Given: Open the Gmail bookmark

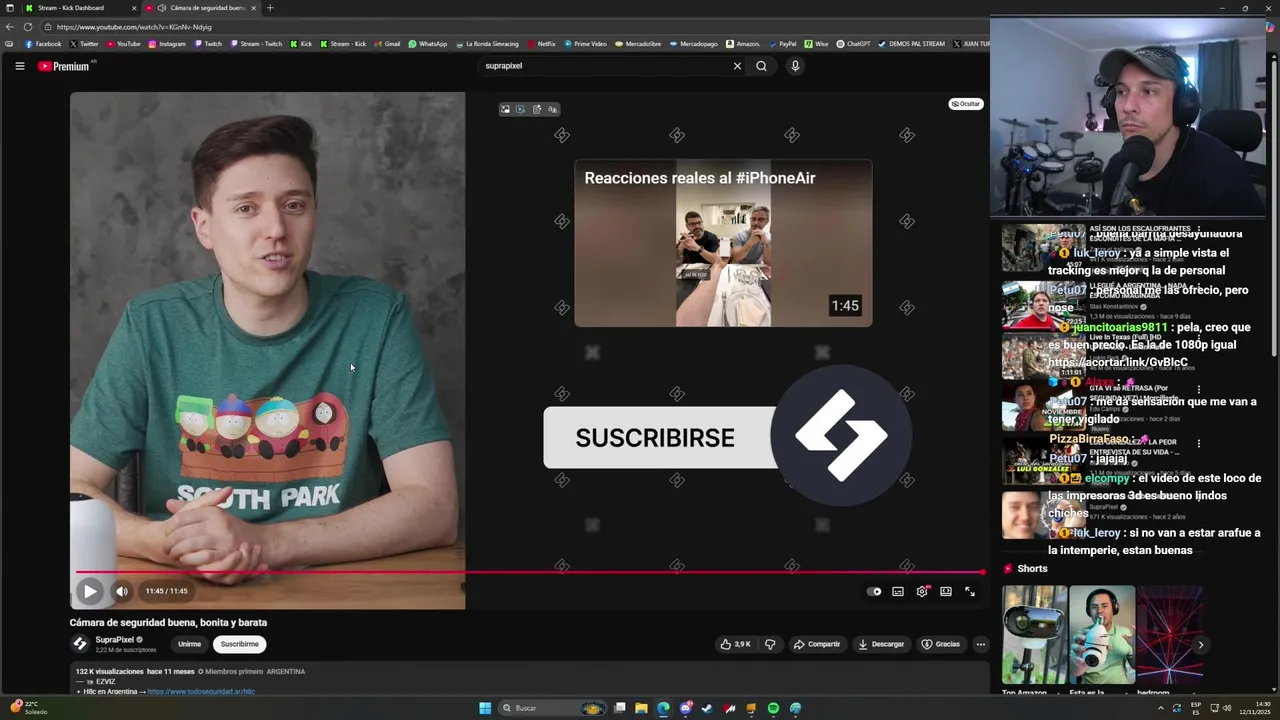Looking at the screenshot, I should click(x=387, y=44).
